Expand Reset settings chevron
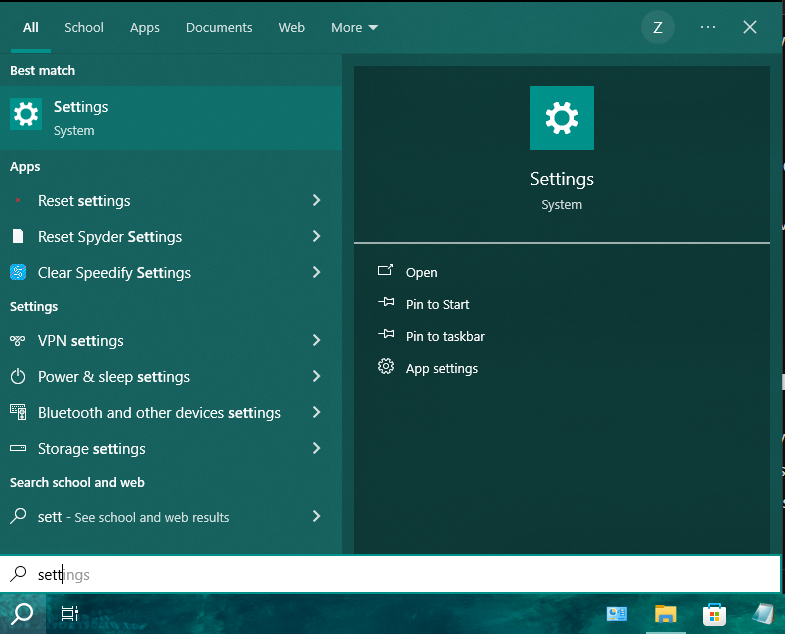This screenshot has width=785, height=634. pyautogui.click(x=316, y=200)
